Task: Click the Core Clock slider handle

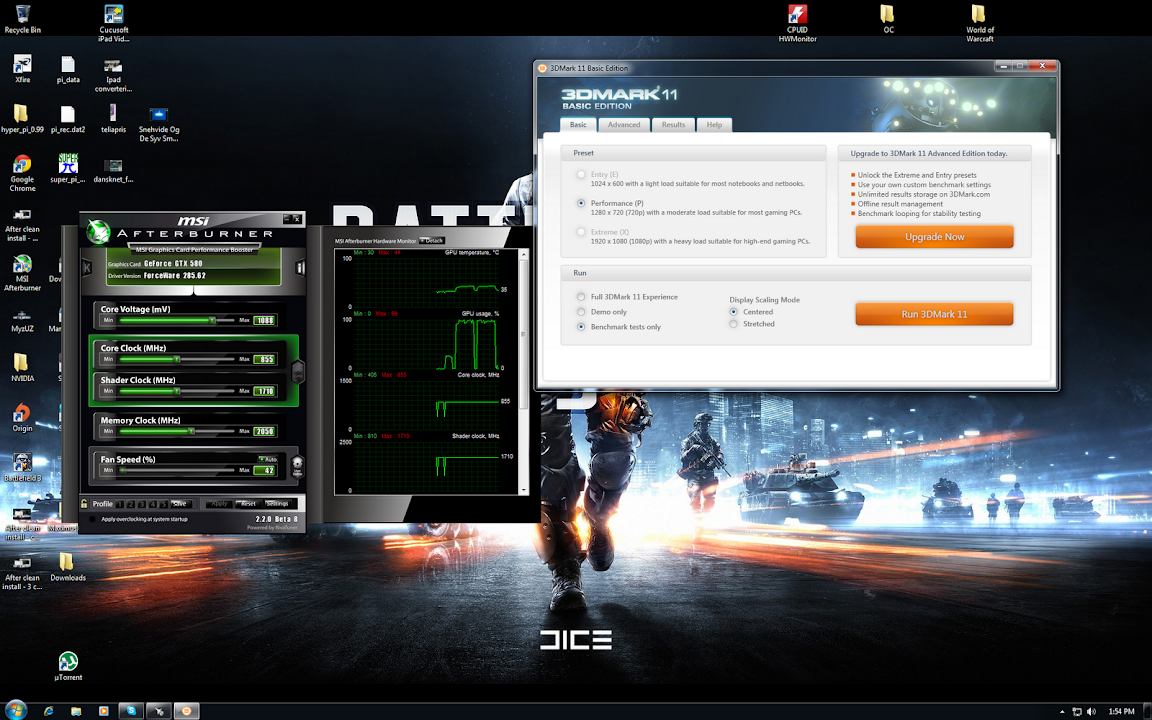Action: coord(177,359)
